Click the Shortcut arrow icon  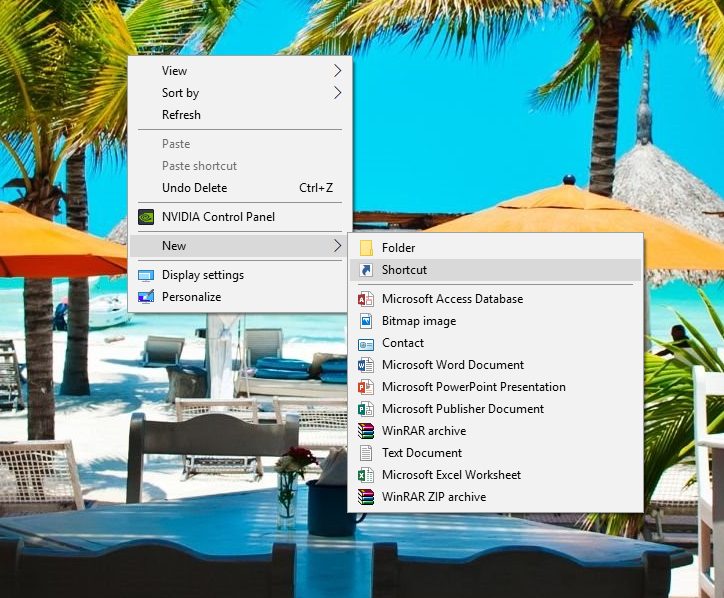[x=366, y=270]
